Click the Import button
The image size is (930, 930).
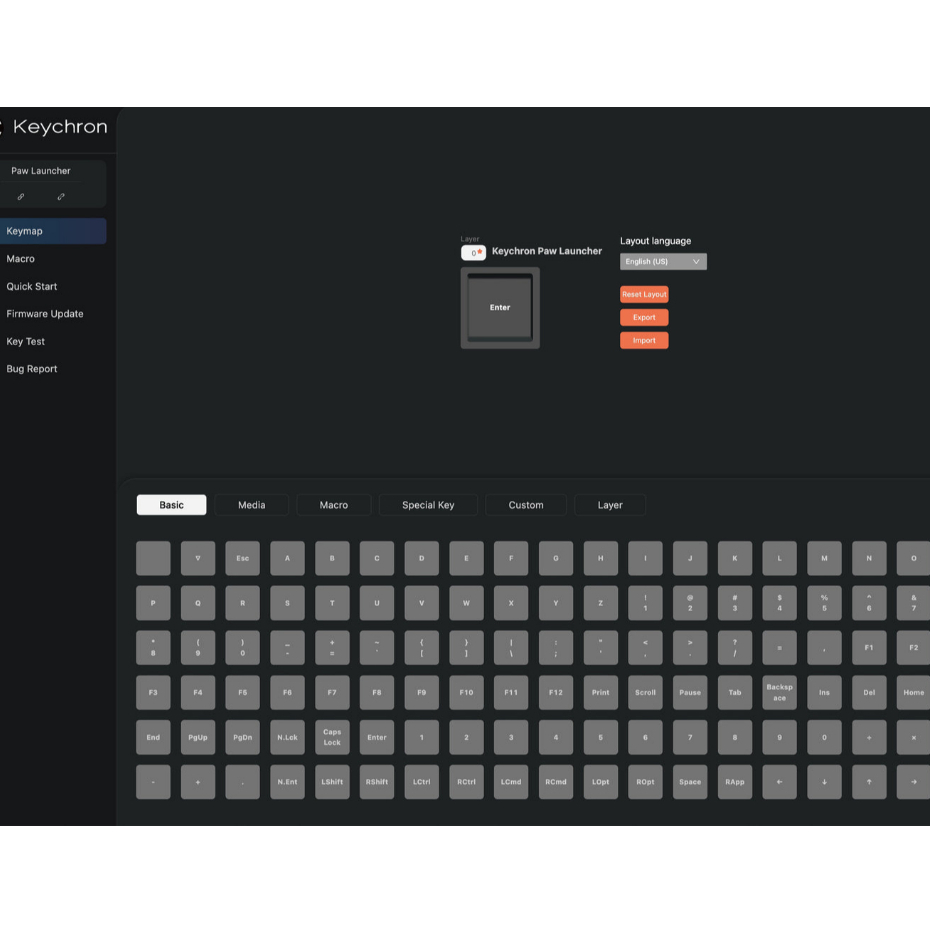pos(644,340)
